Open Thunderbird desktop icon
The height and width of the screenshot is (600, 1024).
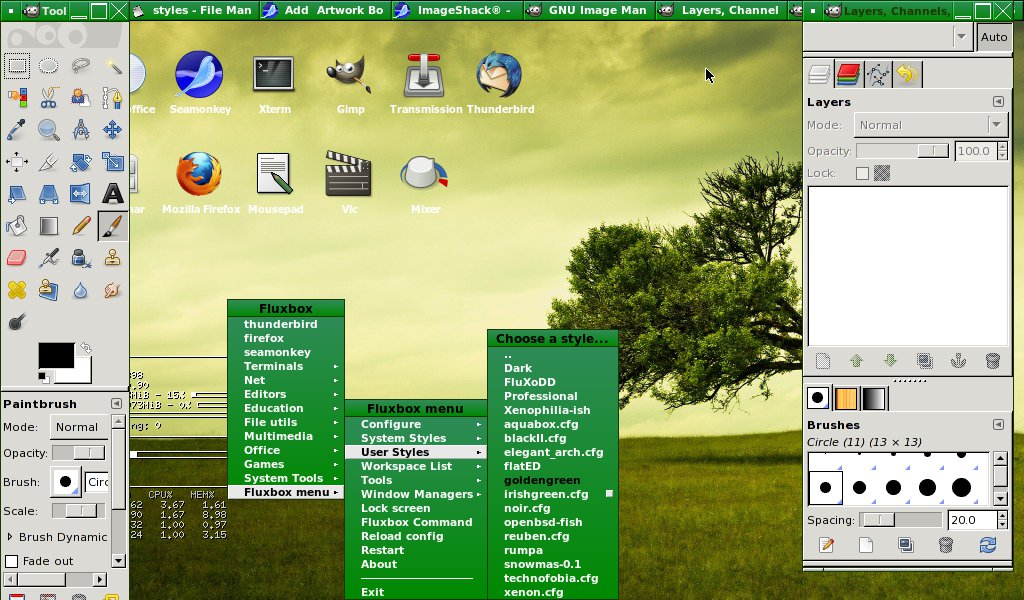click(500, 84)
